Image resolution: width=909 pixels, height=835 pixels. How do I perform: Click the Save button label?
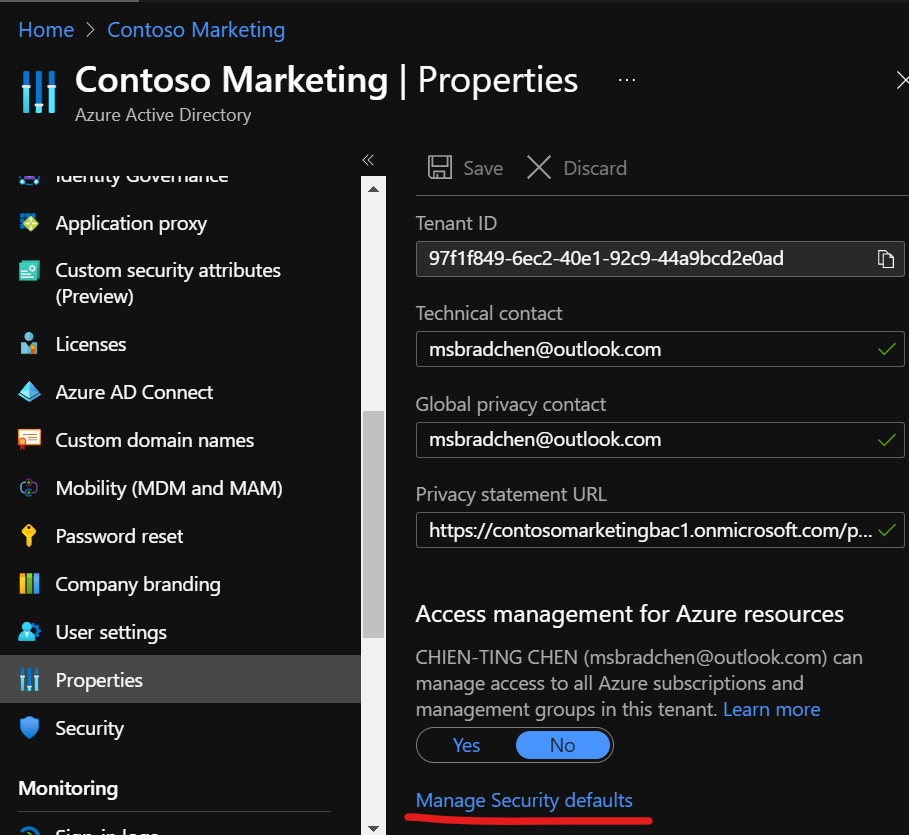483,168
